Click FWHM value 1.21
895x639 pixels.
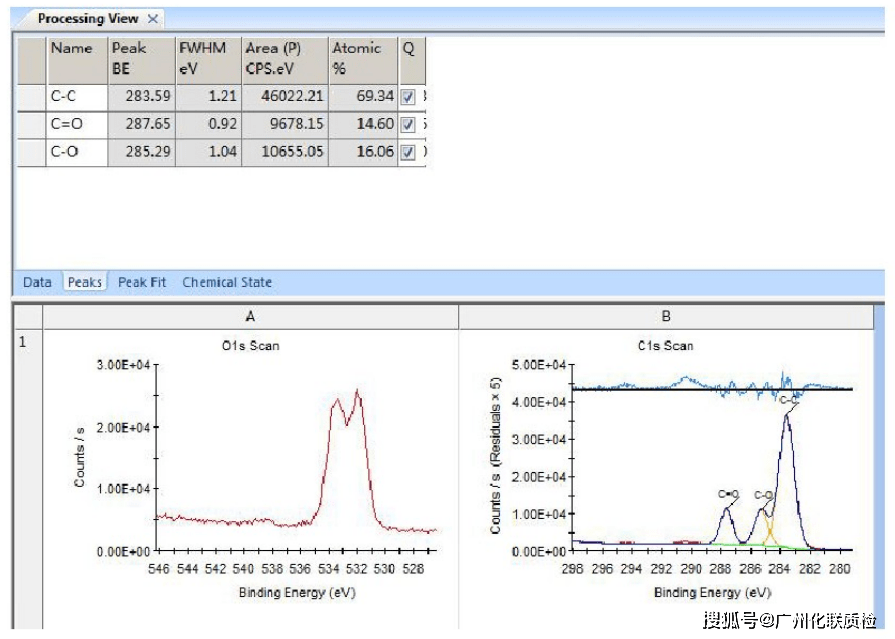click(208, 97)
